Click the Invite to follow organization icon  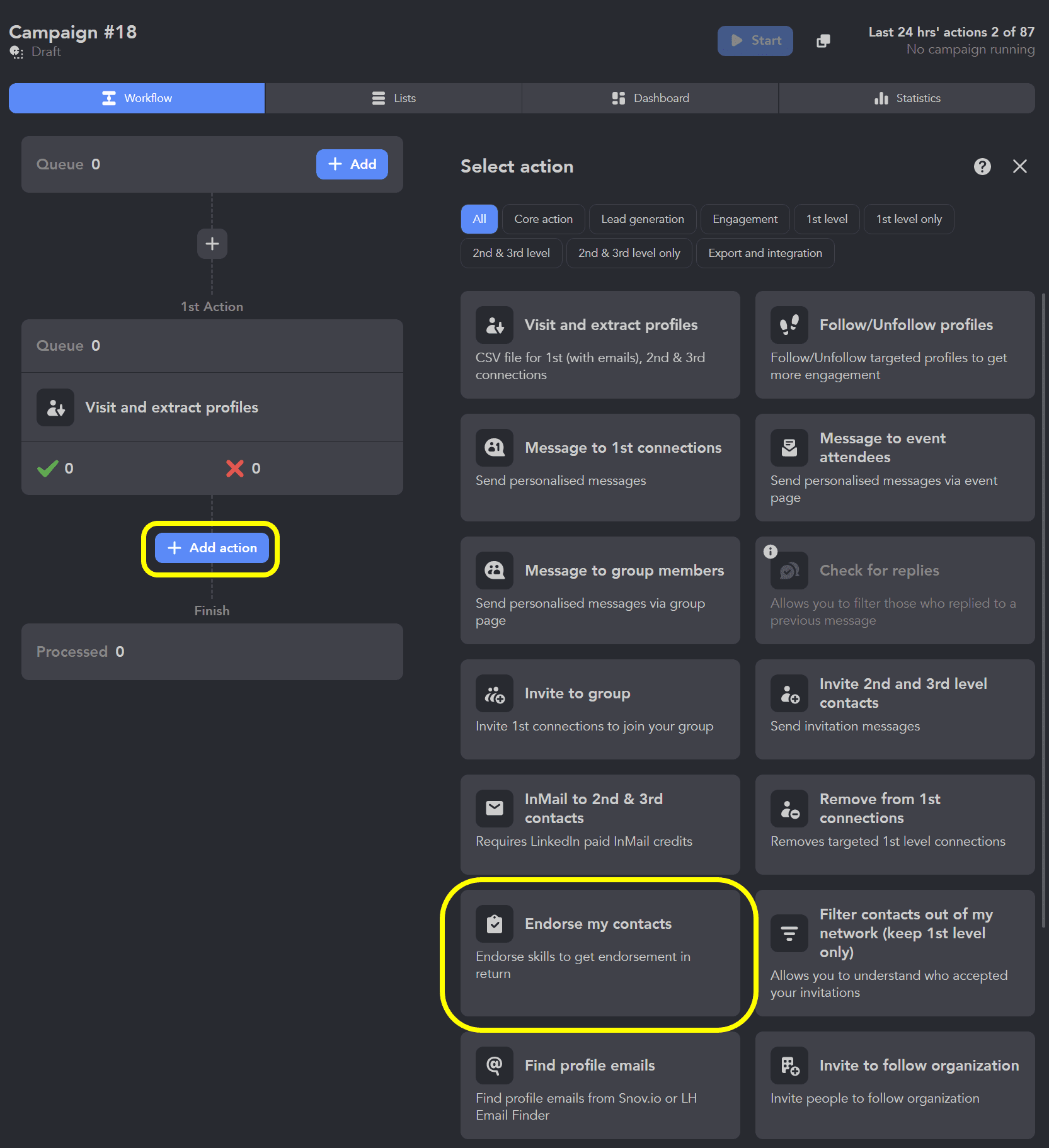pyautogui.click(x=789, y=1065)
